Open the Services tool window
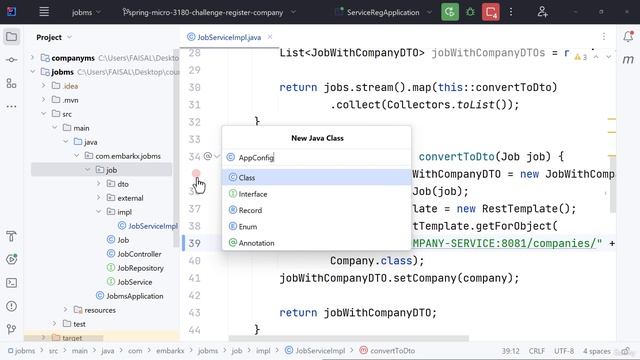Image resolution: width=640 pixels, height=360 pixels. (11, 259)
